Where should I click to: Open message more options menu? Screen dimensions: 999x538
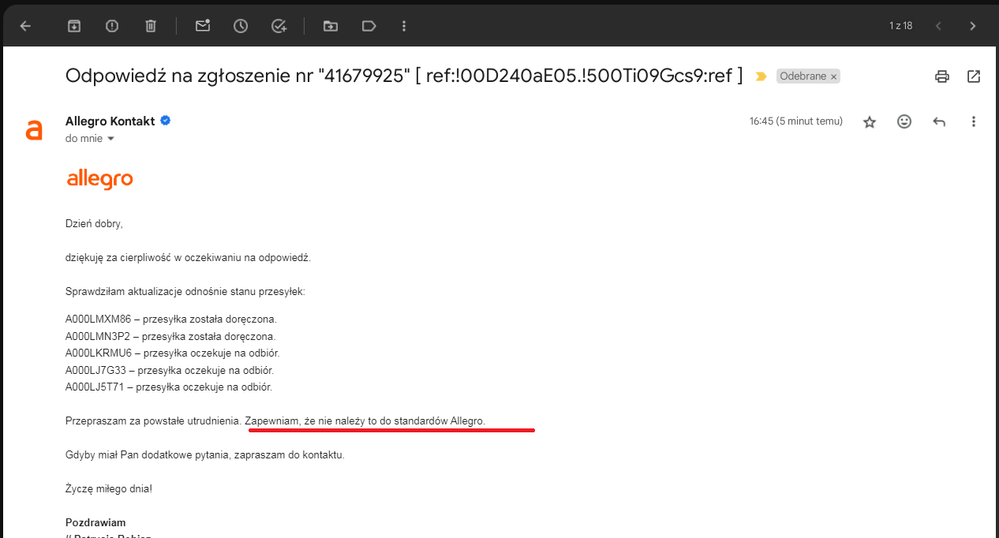tap(974, 122)
